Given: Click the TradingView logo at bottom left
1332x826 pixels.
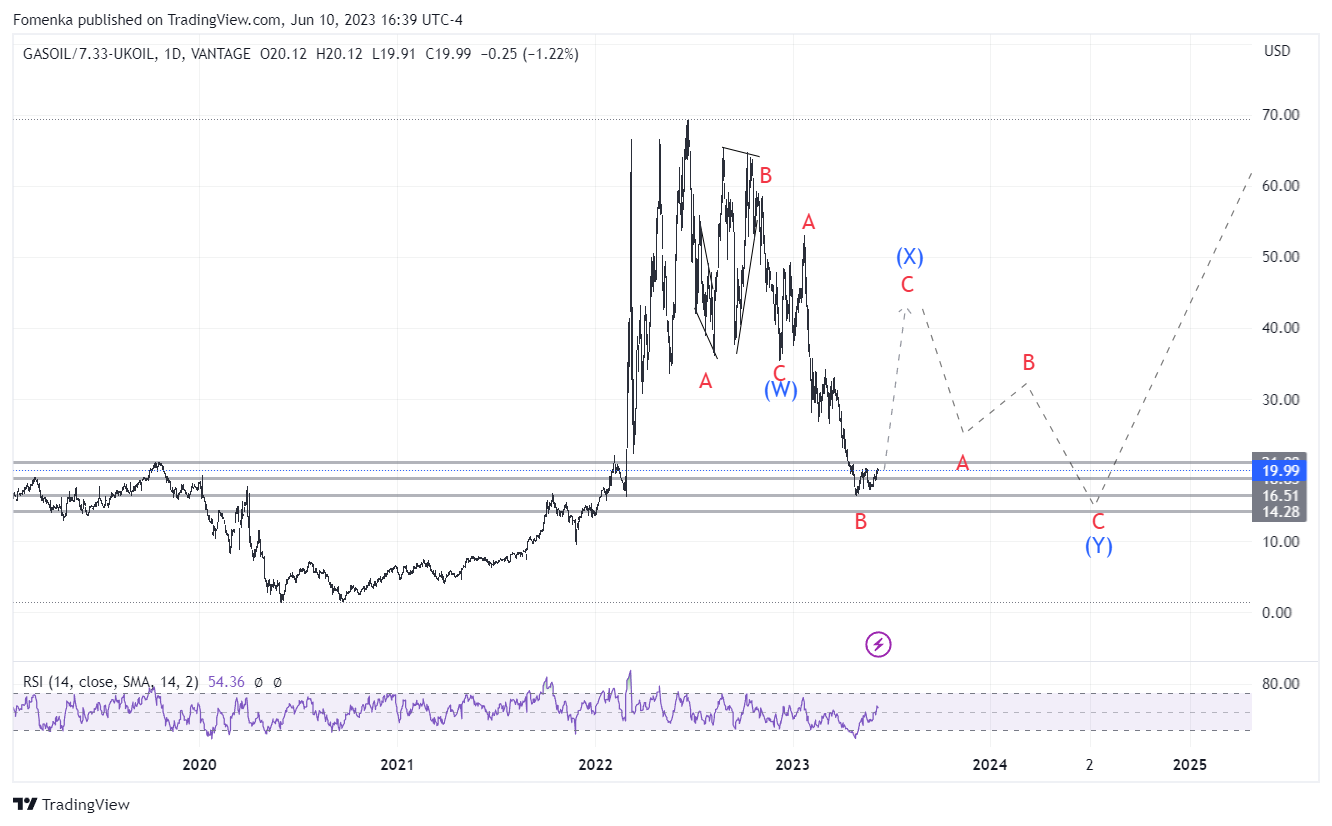Looking at the screenshot, I should click(71, 804).
